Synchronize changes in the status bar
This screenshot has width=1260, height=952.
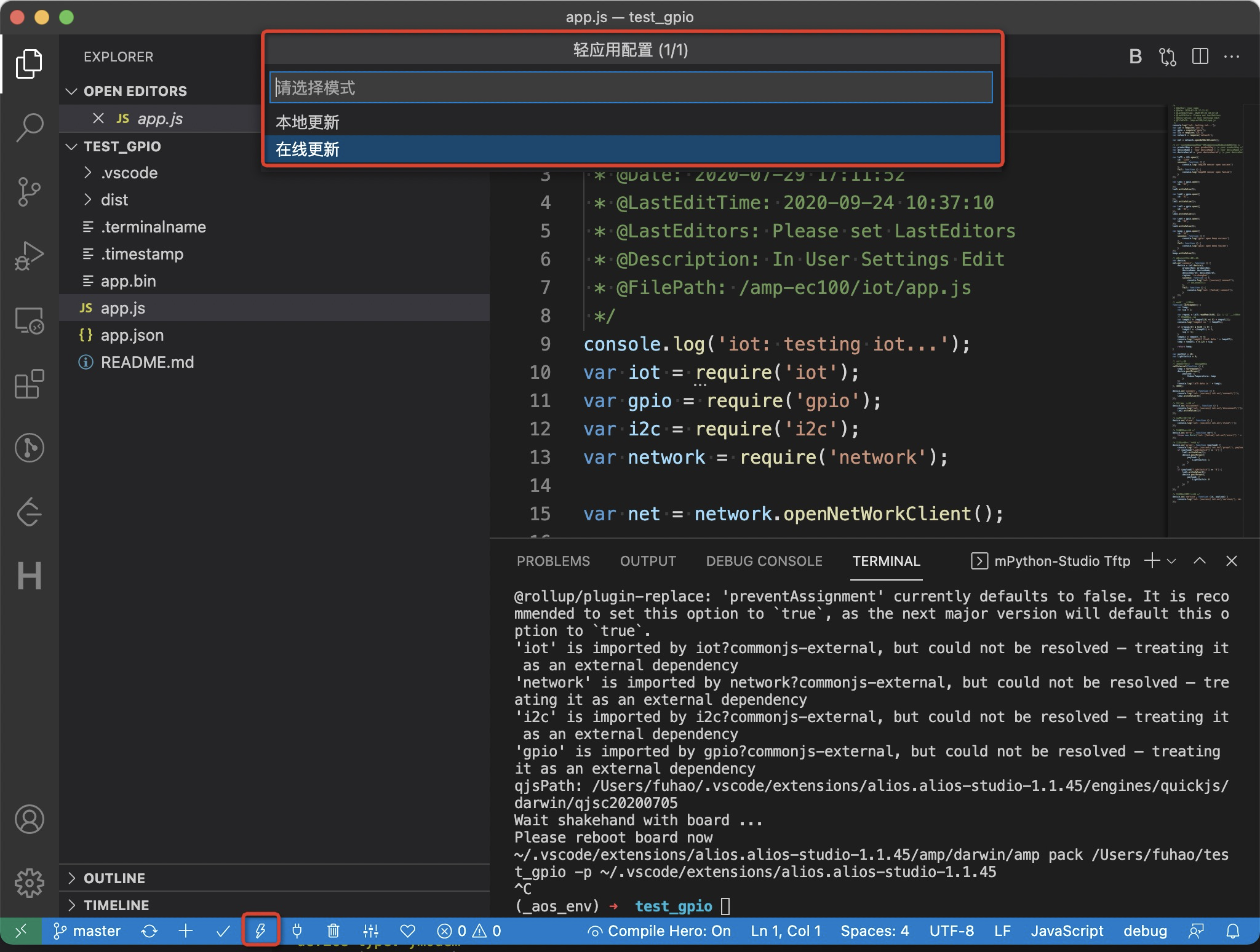tap(149, 931)
